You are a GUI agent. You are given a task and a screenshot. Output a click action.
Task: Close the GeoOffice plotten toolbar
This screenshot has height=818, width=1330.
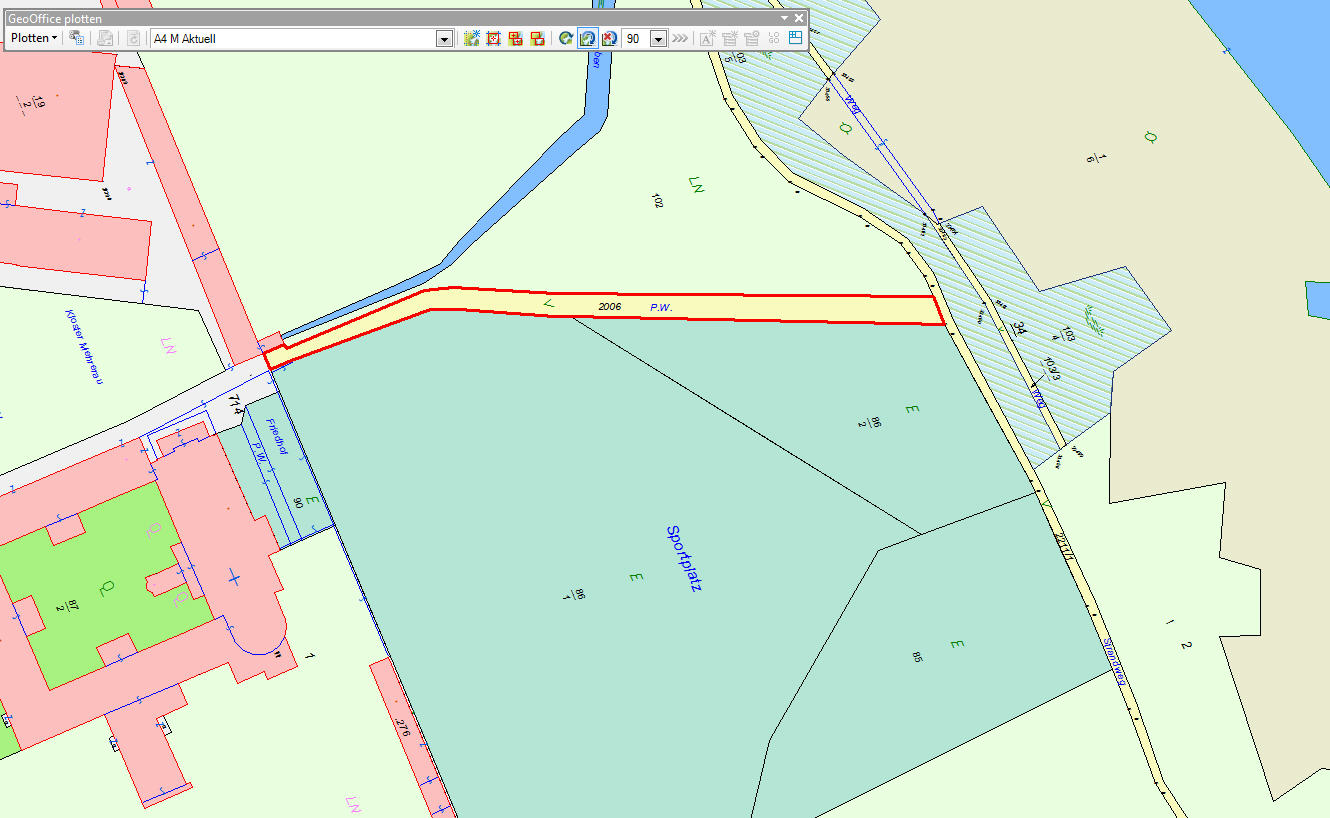click(799, 18)
